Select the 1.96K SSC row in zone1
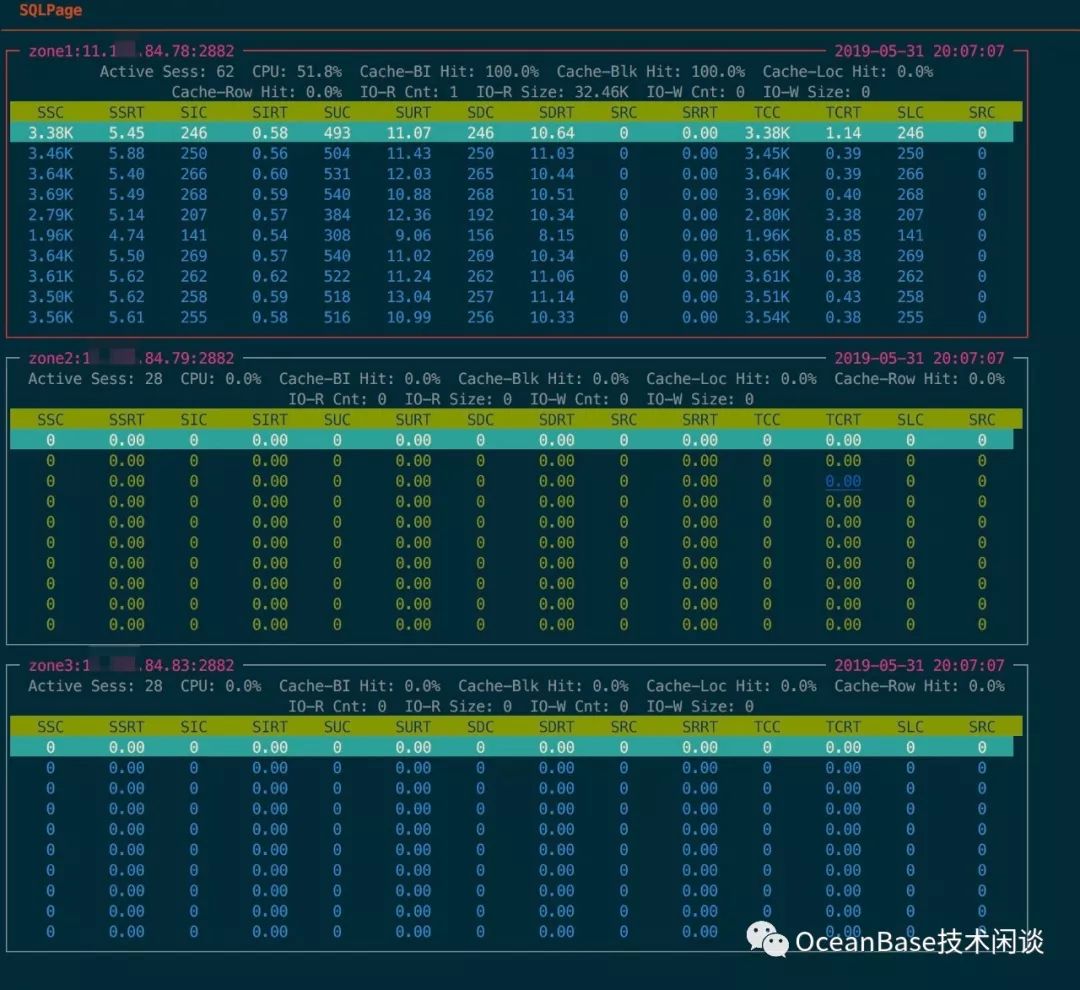1080x990 pixels. pyautogui.click(x=511, y=236)
